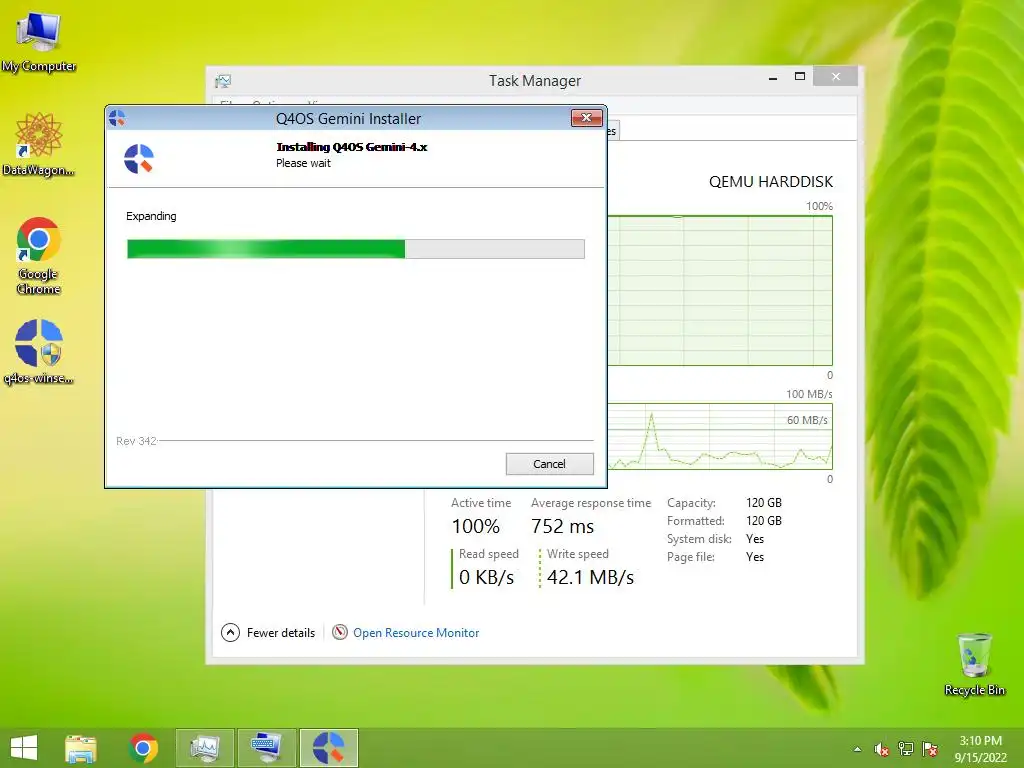The height and width of the screenshot is (768, 1024).
Task: Open Resource Monitor link in Task Manager
Action: 416,633
